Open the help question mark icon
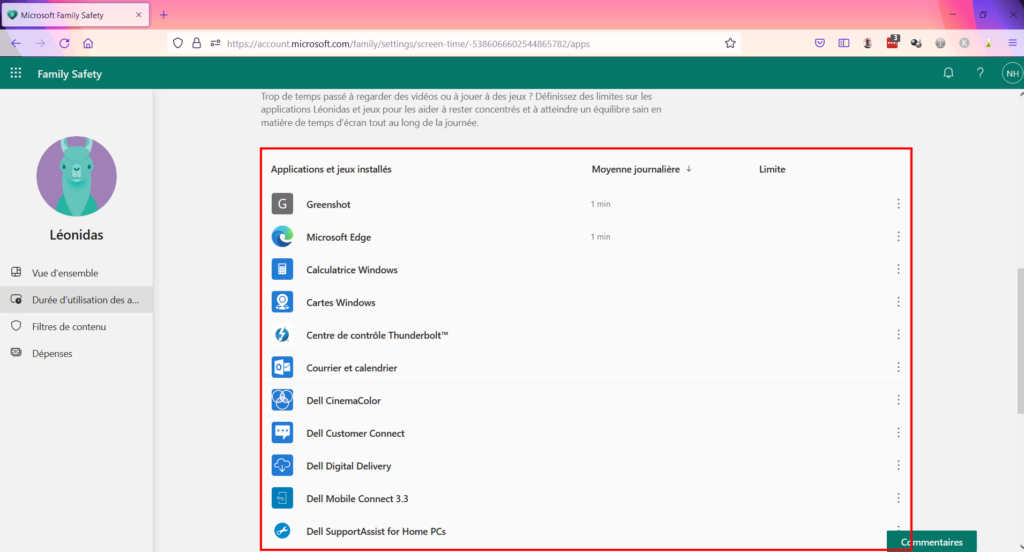The image size is (1024, 552). click(x=980, y=73)
